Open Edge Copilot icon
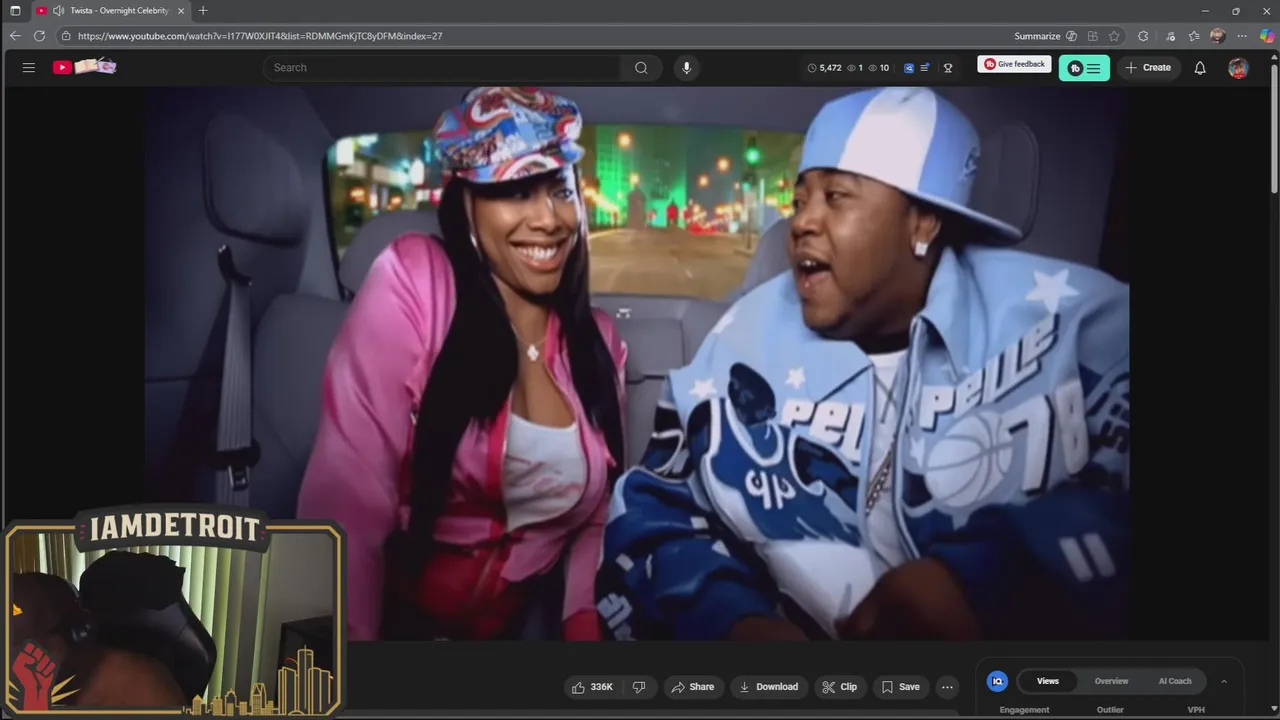This screenshot has height=720, width=1280. click(x=1267, y=36)
